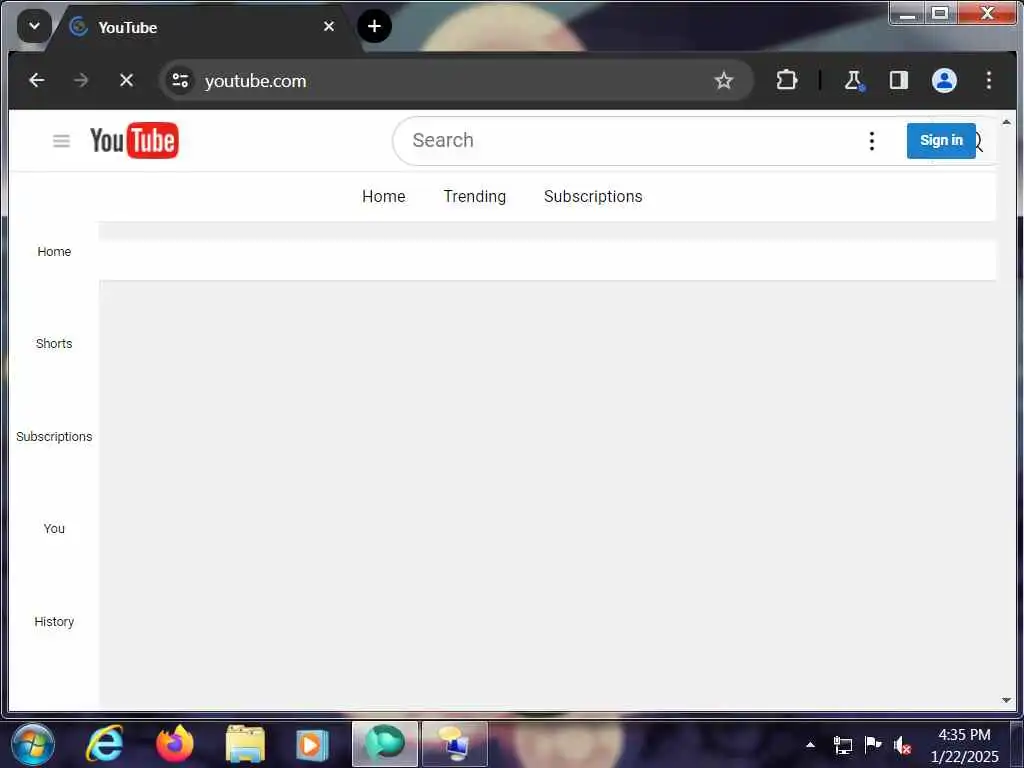Expand the tab search dropdown arrow
1024x768 pixels.
(x=34, y=26)
